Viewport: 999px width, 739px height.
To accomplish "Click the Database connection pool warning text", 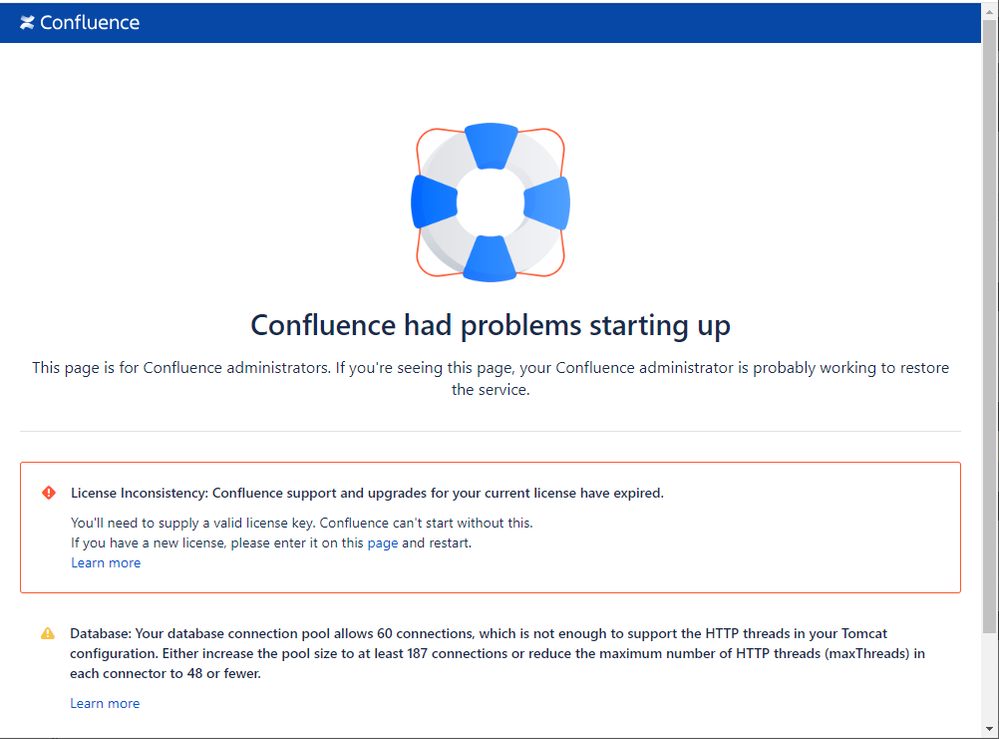I will [x=497, y=653].
